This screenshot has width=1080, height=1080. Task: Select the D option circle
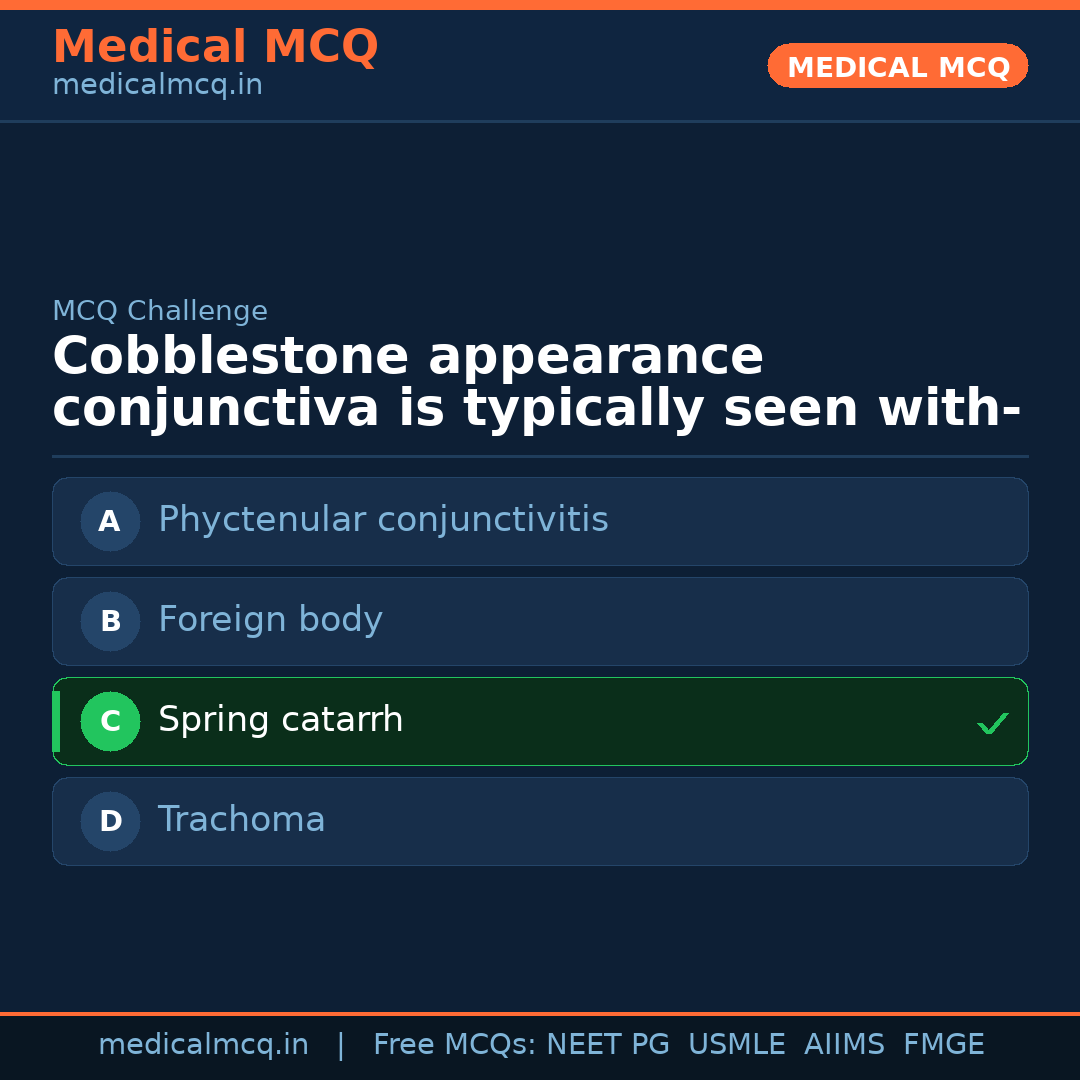coord(110,821)
